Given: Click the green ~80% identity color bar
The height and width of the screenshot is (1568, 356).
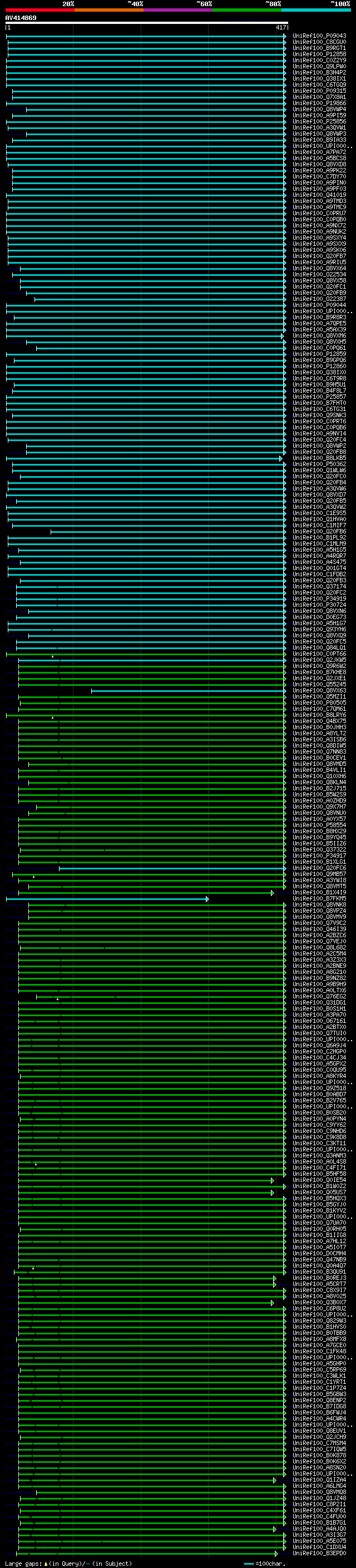Looking at the screenshot, I should [247, 10].
